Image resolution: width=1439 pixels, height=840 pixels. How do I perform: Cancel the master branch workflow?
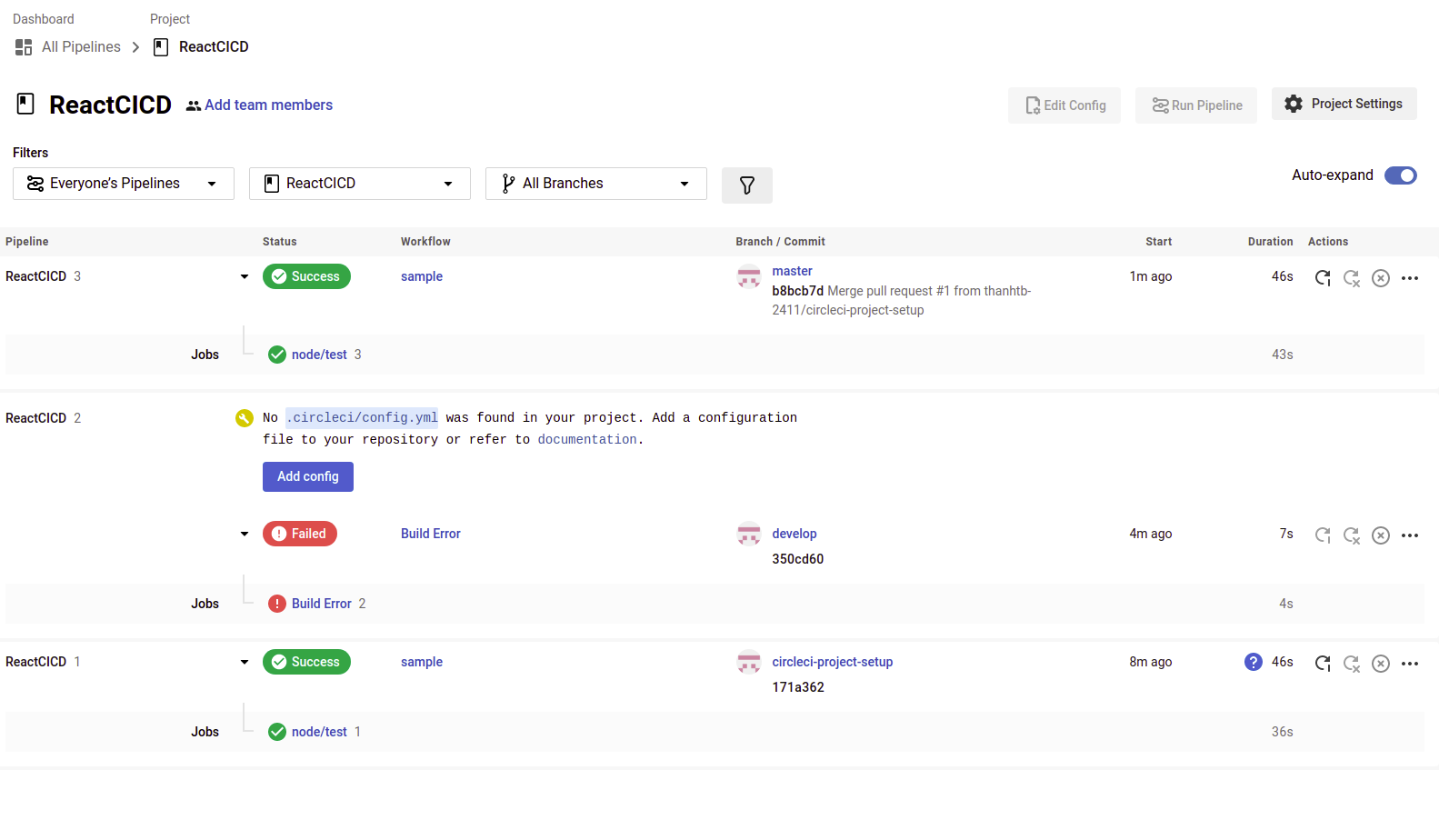1380,278
